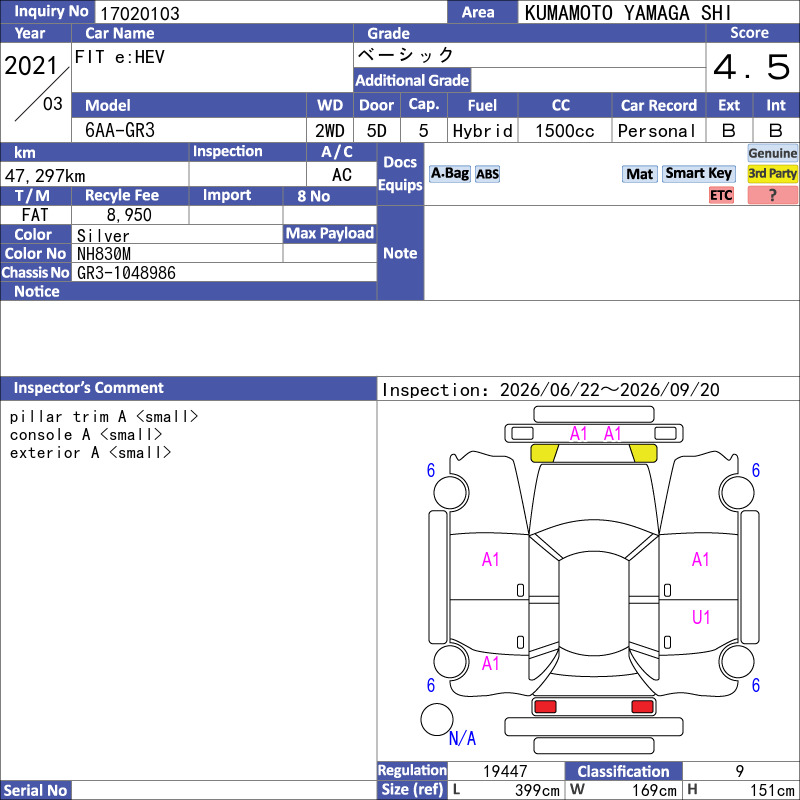Click the 4.5 score value
Viewport: 800px width, 800px height.
coord(752,67)
